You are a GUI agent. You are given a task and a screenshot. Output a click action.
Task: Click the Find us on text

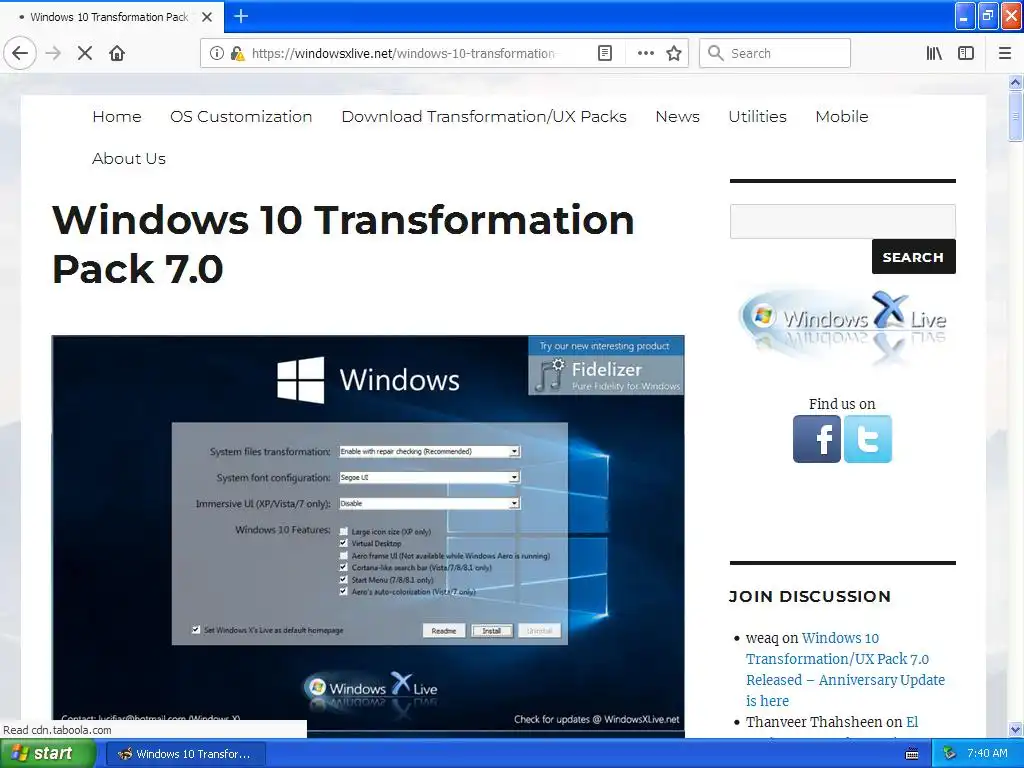tap(842, 404)
